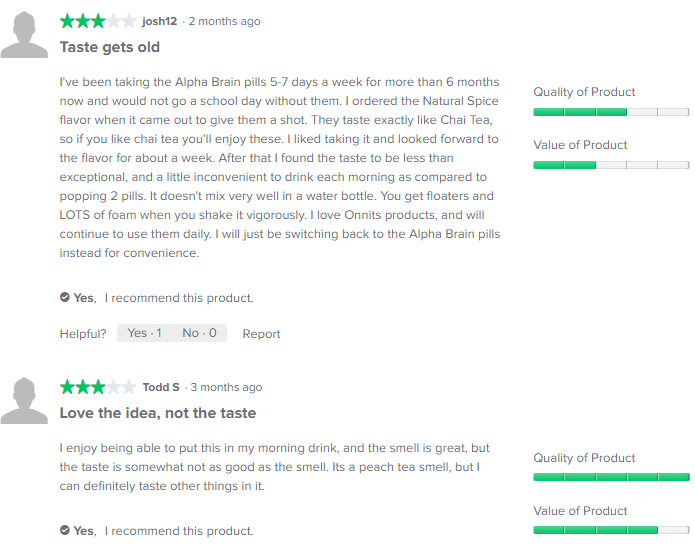Click the 'Helpful?' label
The width and height of the screenshot is (695, 545).
click(83, 334)
